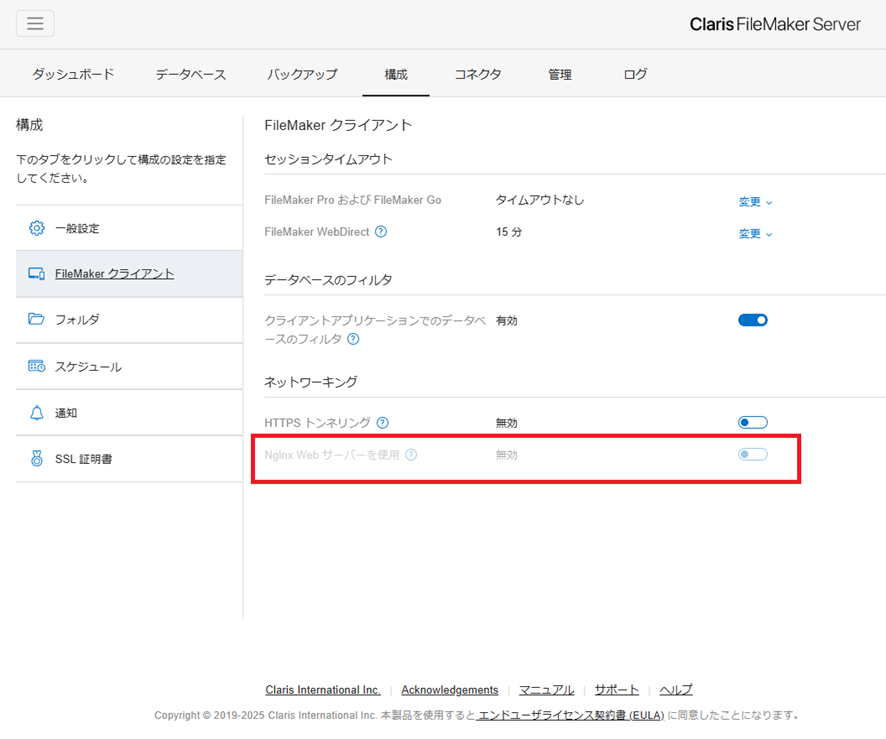Image resolution: width=886 pixels, height=739 pixels.
Task: Open the ヘルプ footer link
Action: 676,690
